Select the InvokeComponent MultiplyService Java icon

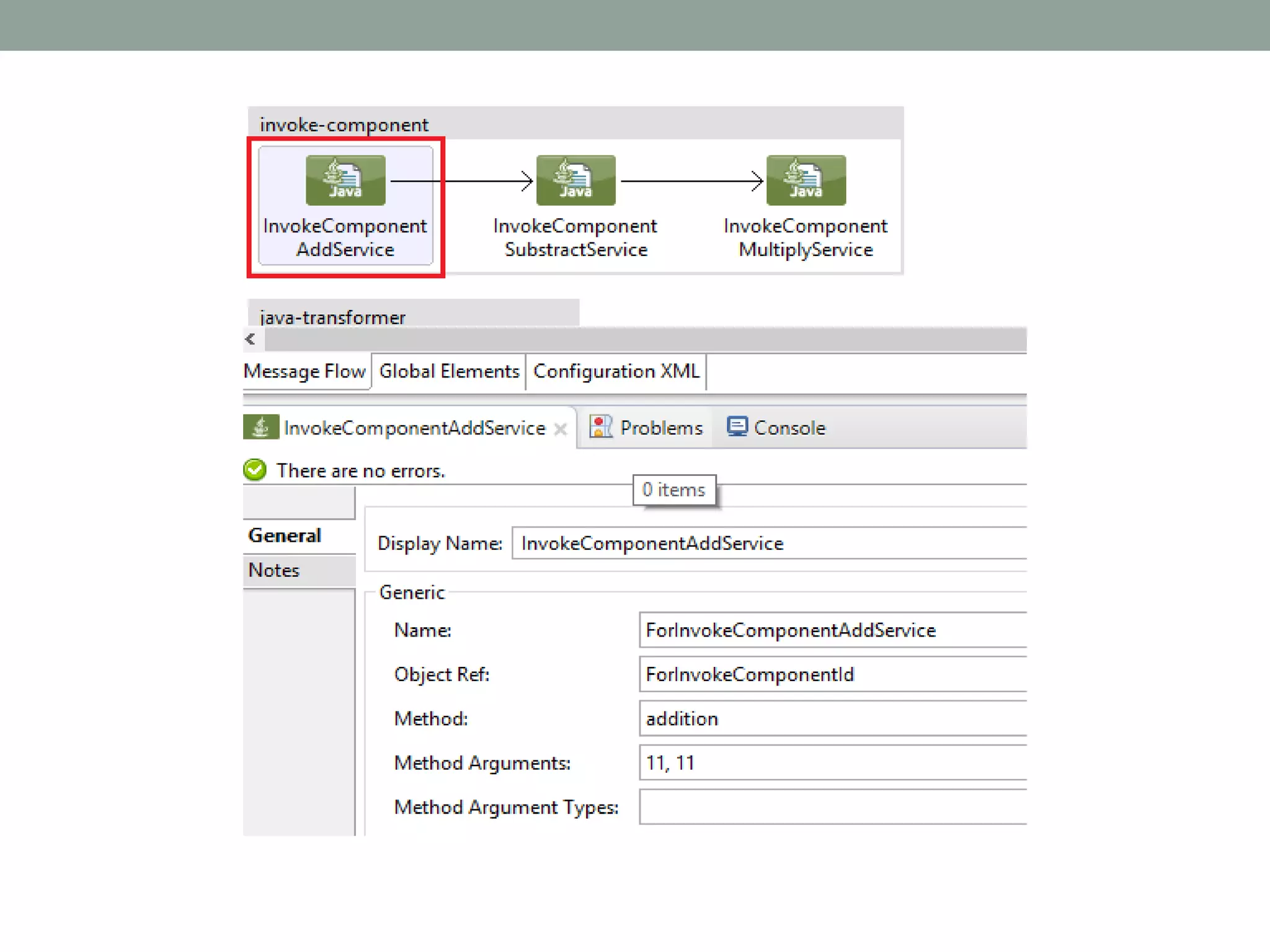pyautogui.click(x=806, y=180)
